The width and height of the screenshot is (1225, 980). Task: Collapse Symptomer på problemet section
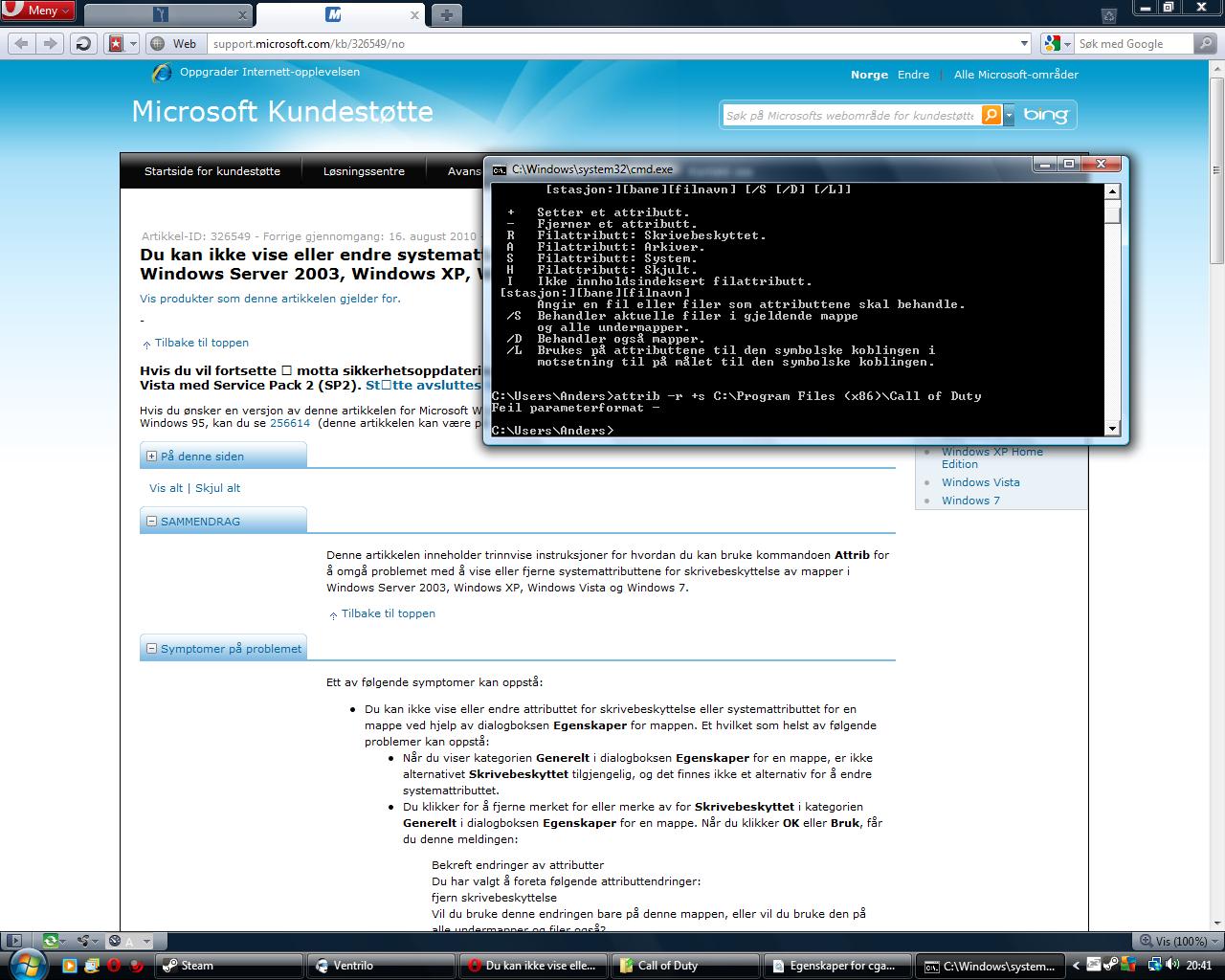pyautogui.click(x=151, y=649)
